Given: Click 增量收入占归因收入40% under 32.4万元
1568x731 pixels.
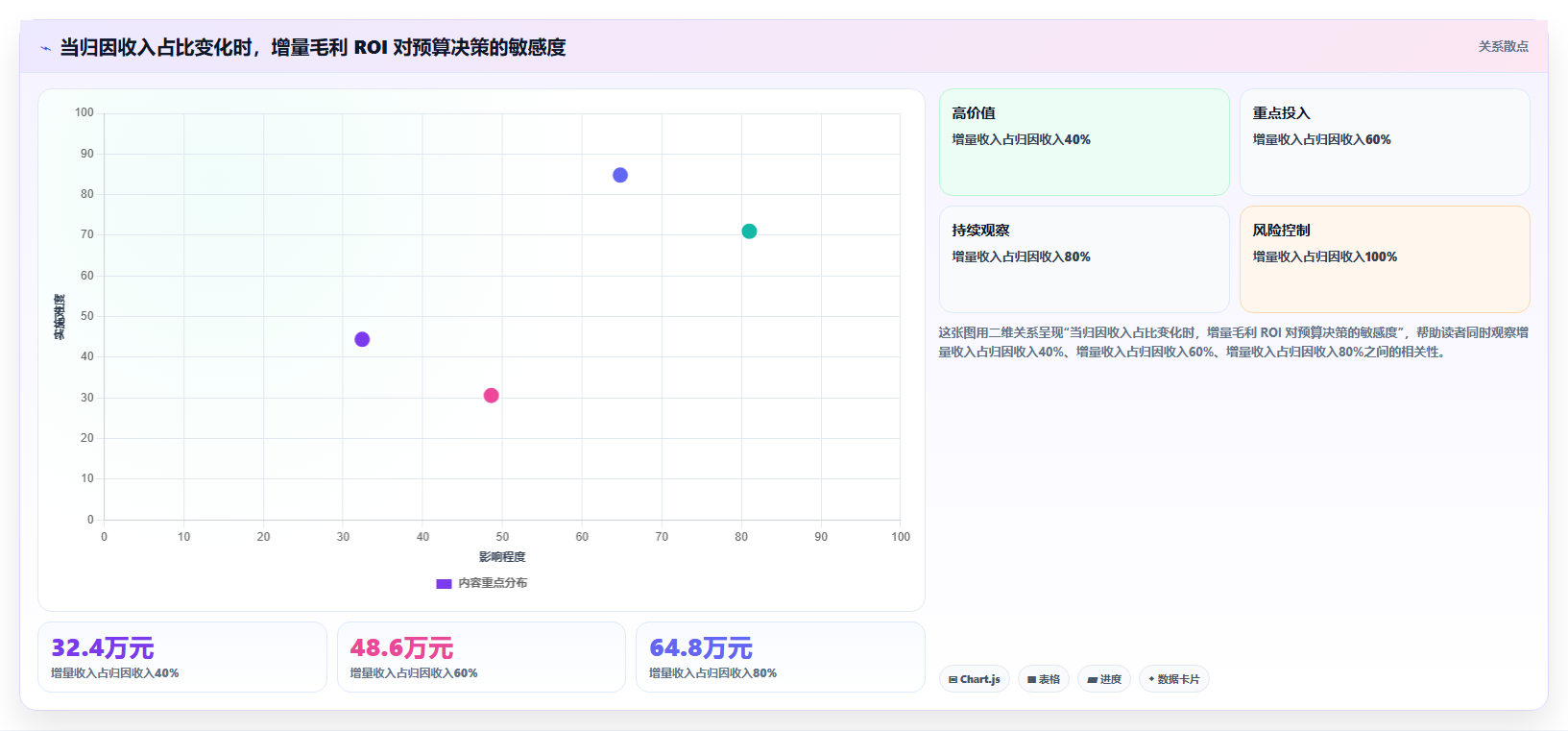Looking at the screenshot, I should click(114, 673).
